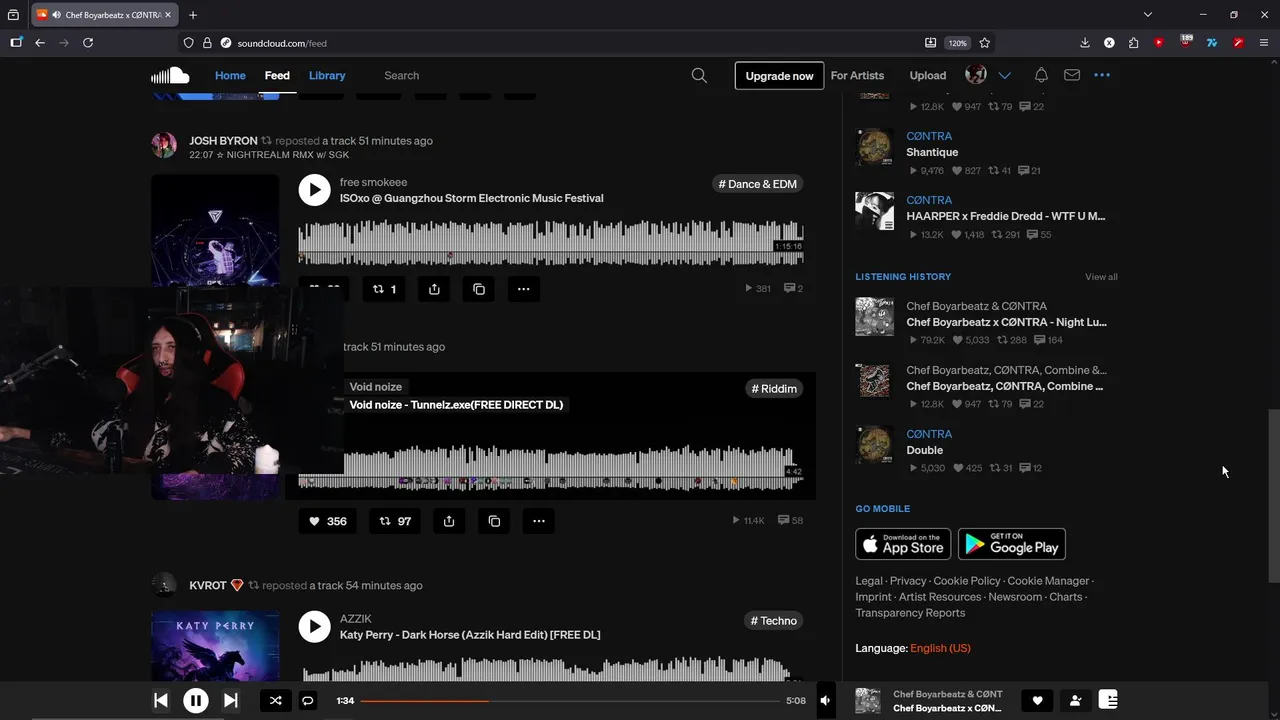Open For Artists page

(857, 75)
